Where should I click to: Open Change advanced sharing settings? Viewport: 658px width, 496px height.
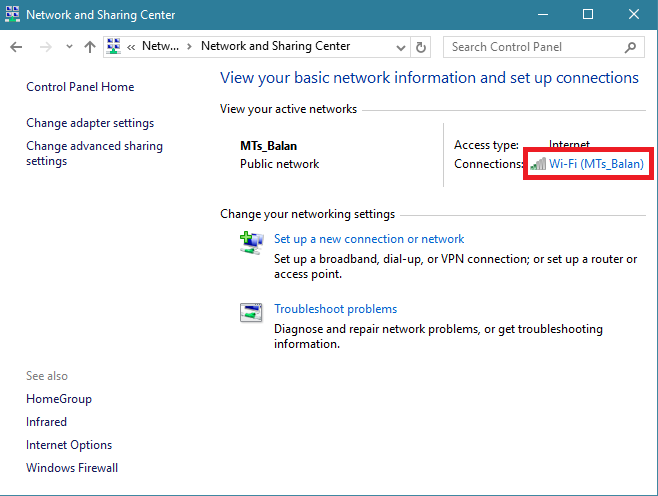pyautogui.click(x=94, y=153)
